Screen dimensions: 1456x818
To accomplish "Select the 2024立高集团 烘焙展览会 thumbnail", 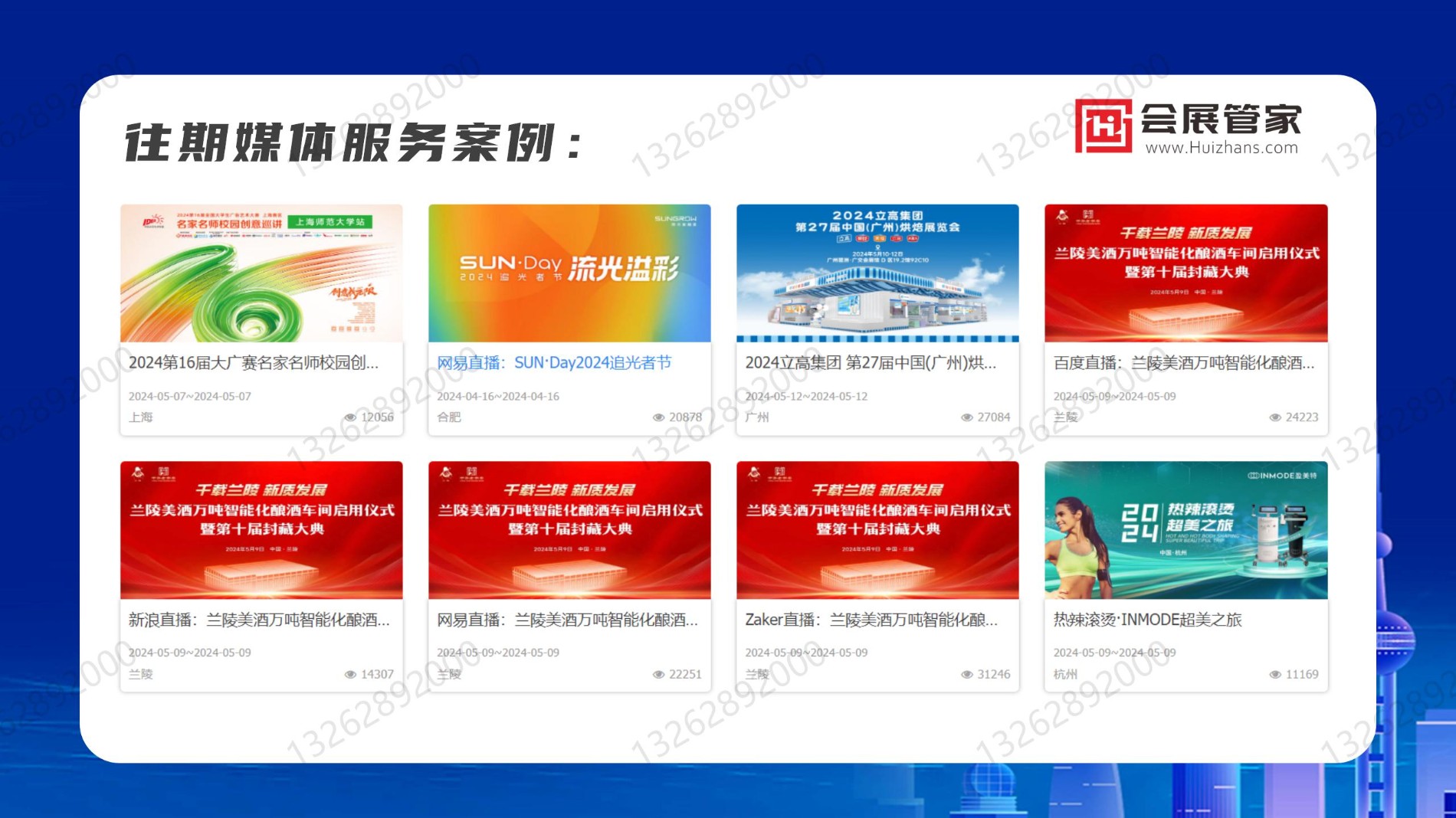I will (x=877, y=273).
